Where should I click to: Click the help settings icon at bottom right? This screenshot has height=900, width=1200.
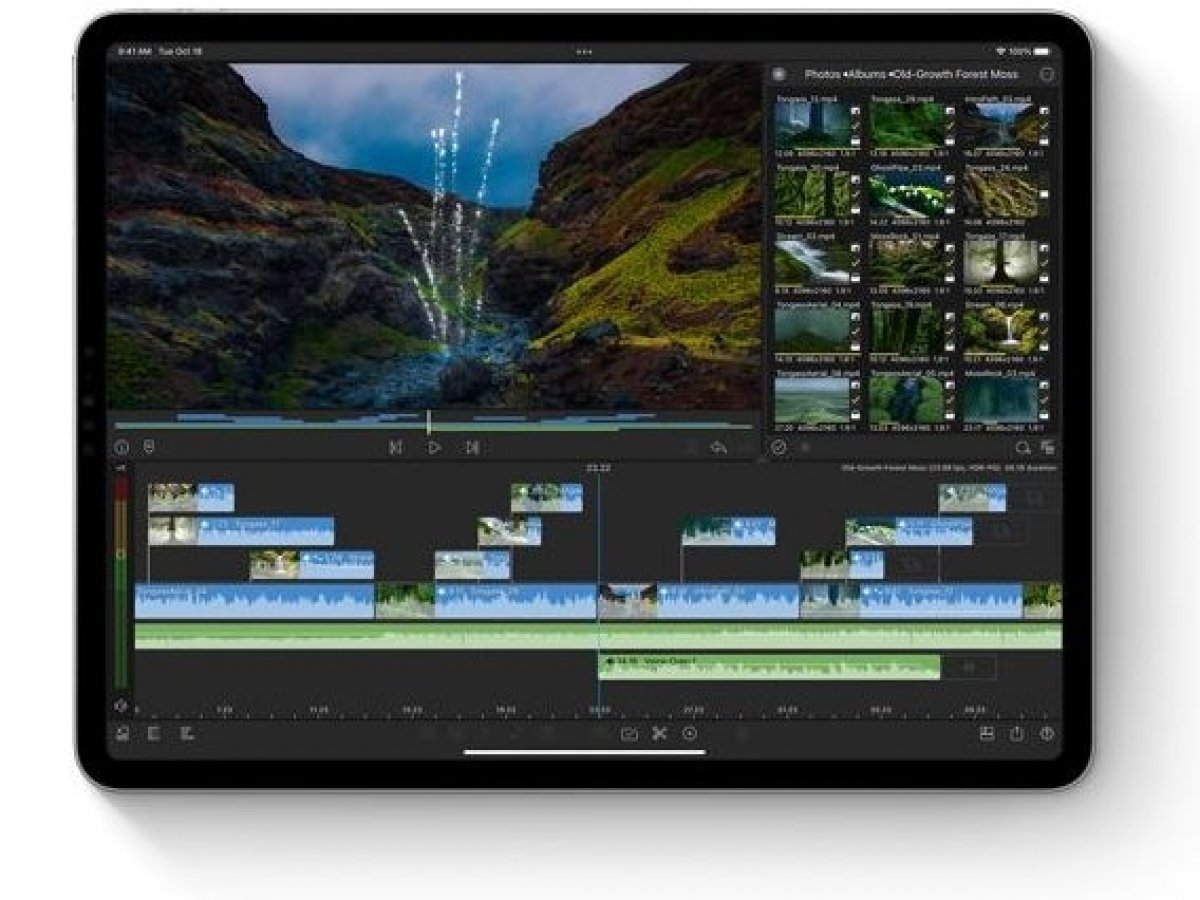click(x=1047, y=733)
